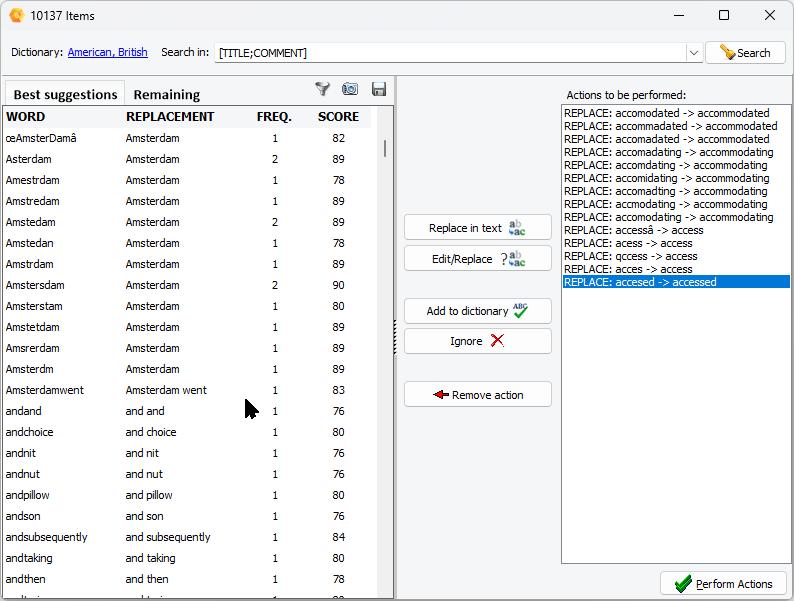Screen dimensions: 794x601
Task: Click the app icon in title bar
Action: click(16, 16)
